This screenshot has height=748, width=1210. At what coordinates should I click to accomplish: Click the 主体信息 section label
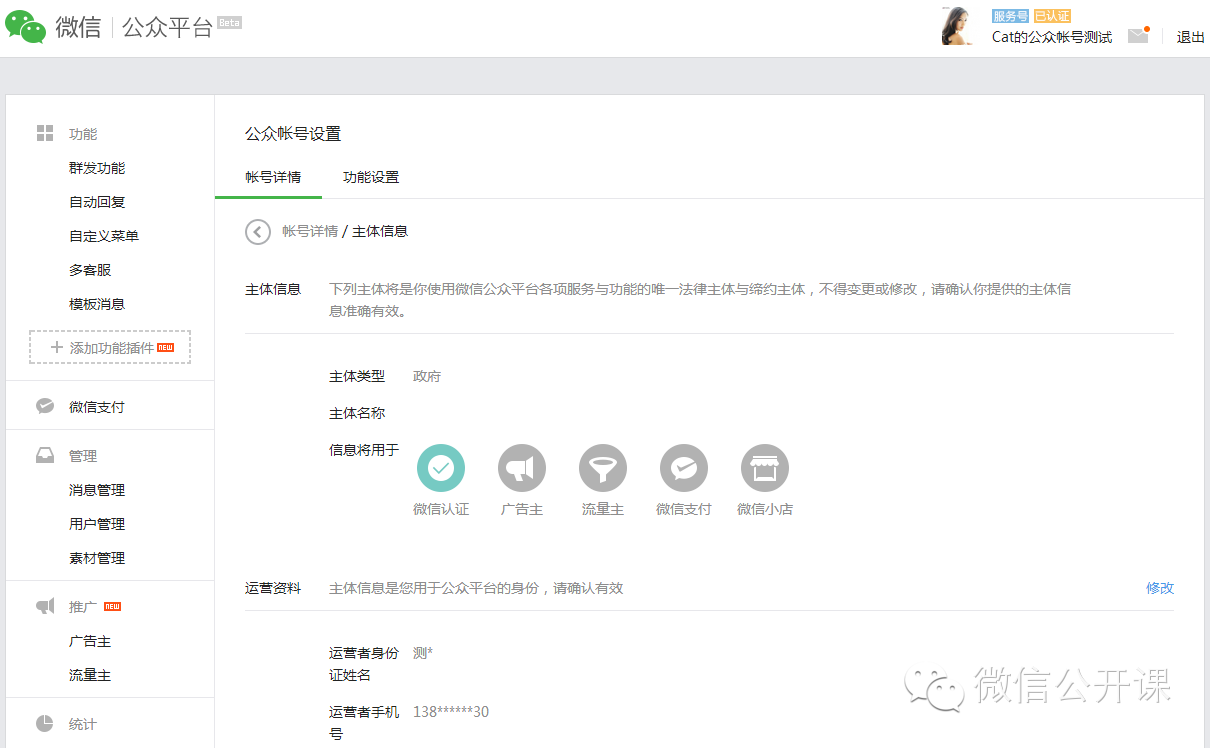pyautogui.click(x=273, y=289)
